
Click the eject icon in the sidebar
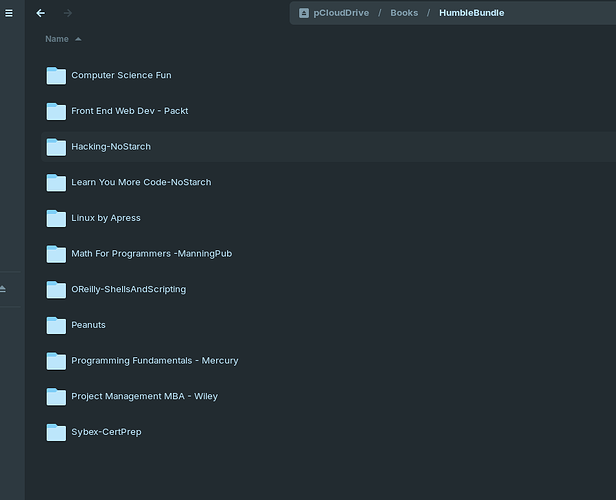tap(3, 289)
